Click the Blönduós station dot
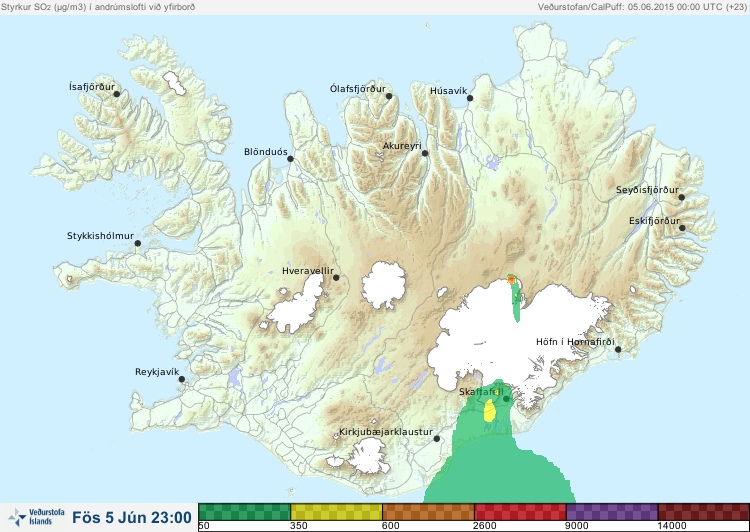 pos(290,159)
